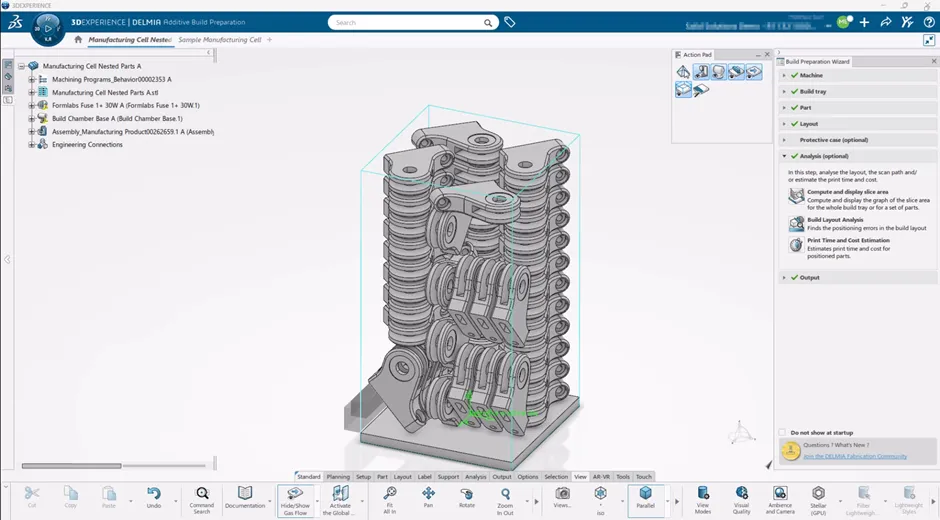940x520 pixels.
Task: Click Fit All In tool
Action: click(x=390, y=499)
